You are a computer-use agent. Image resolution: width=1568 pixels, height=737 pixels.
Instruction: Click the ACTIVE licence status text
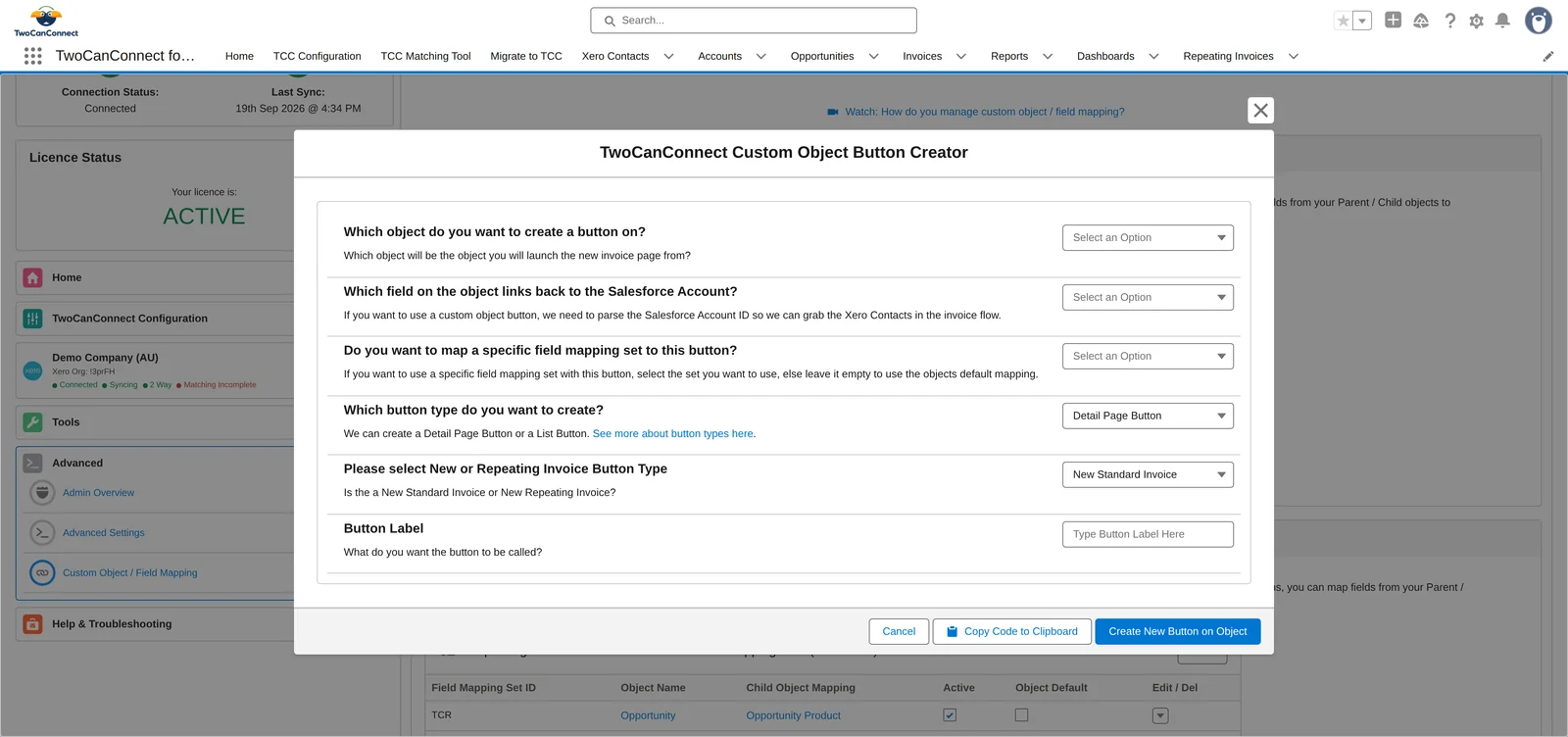pyautogui.click(x=204, y=217)
